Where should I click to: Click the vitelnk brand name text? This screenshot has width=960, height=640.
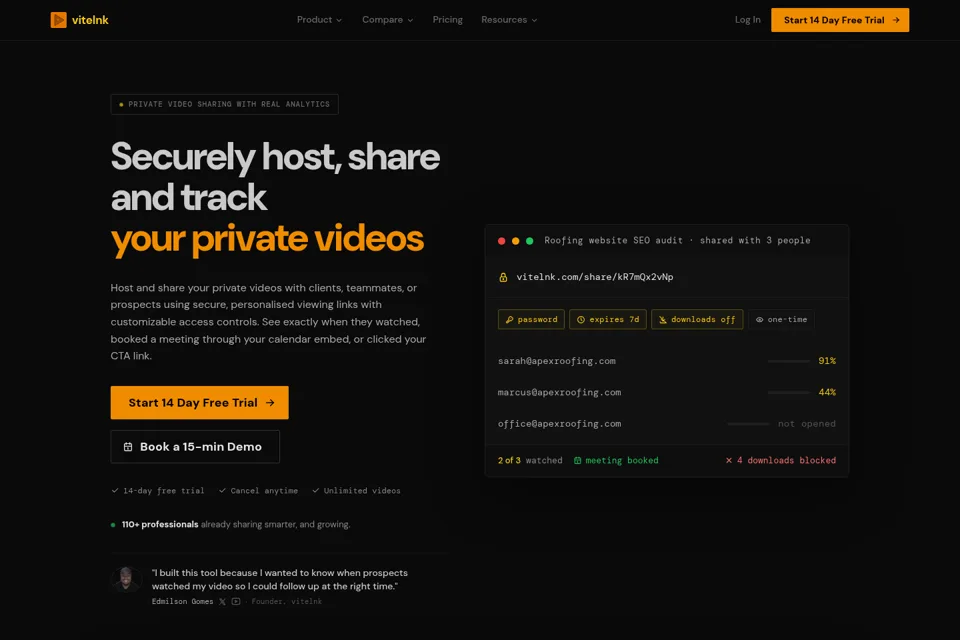click(90, 20)
